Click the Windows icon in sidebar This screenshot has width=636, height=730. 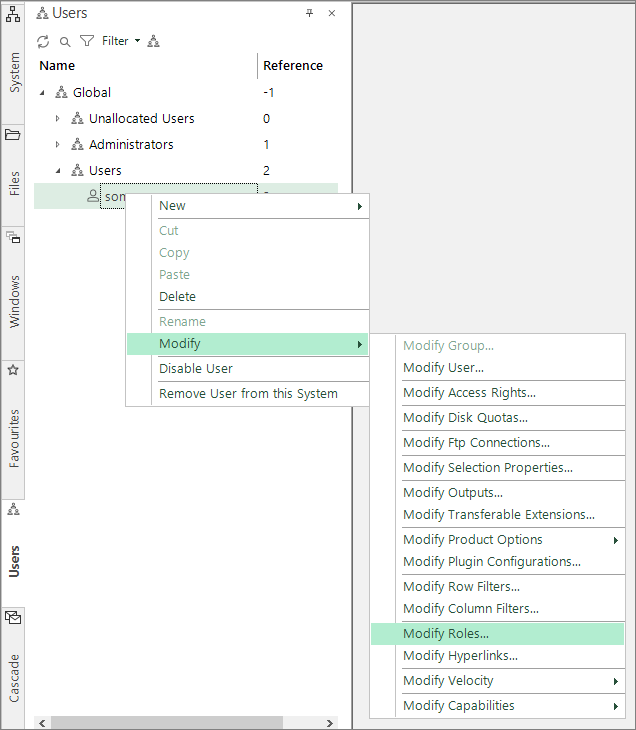coord(13,237)
